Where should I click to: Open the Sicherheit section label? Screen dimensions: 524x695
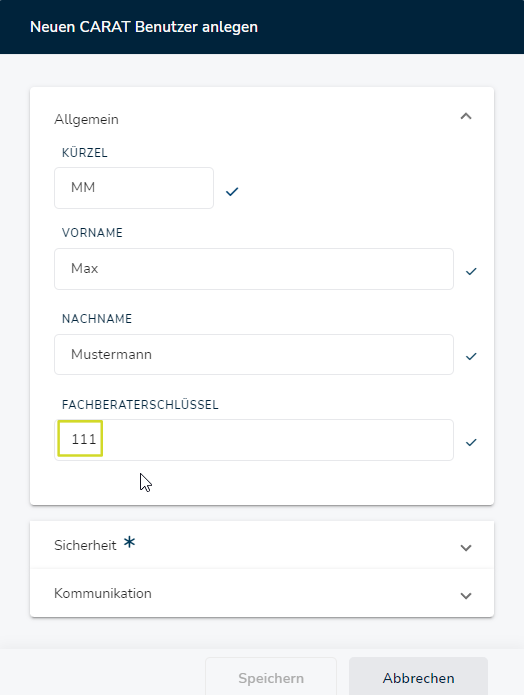[x=85, y=545]
